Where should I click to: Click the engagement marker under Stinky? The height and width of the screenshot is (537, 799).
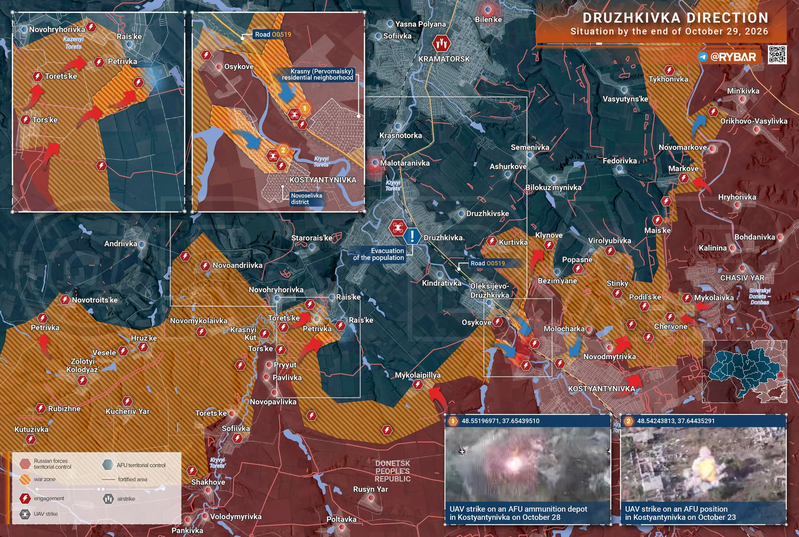[x=618, y=293]
